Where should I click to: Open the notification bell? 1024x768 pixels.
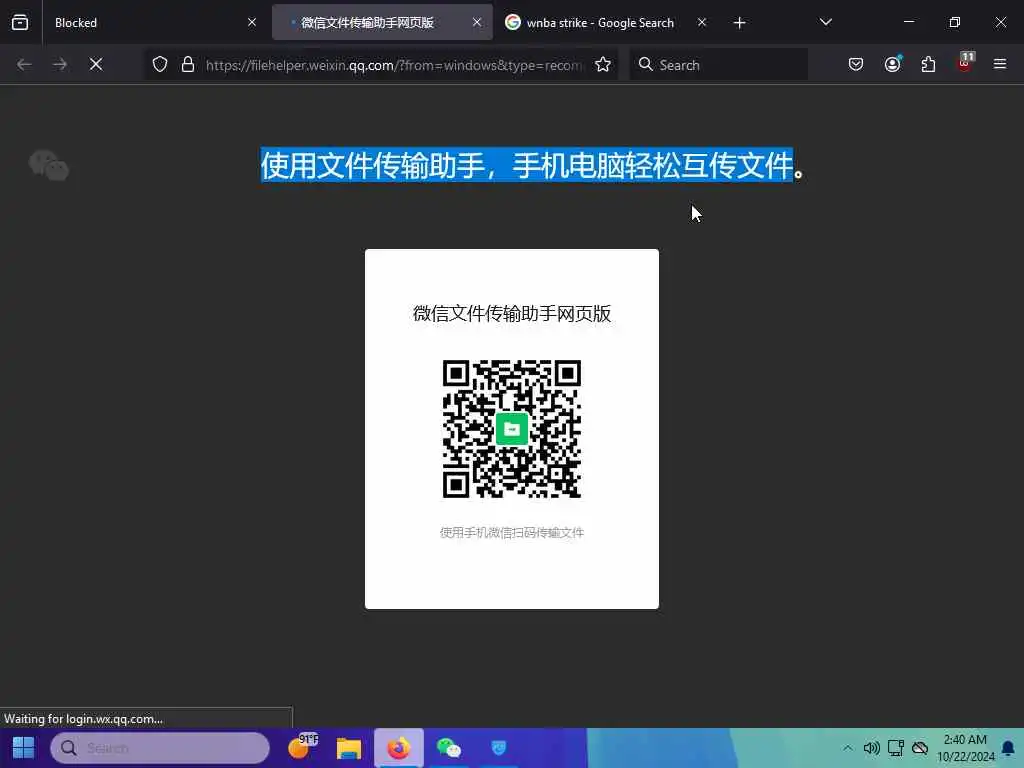pos(1008,748)
